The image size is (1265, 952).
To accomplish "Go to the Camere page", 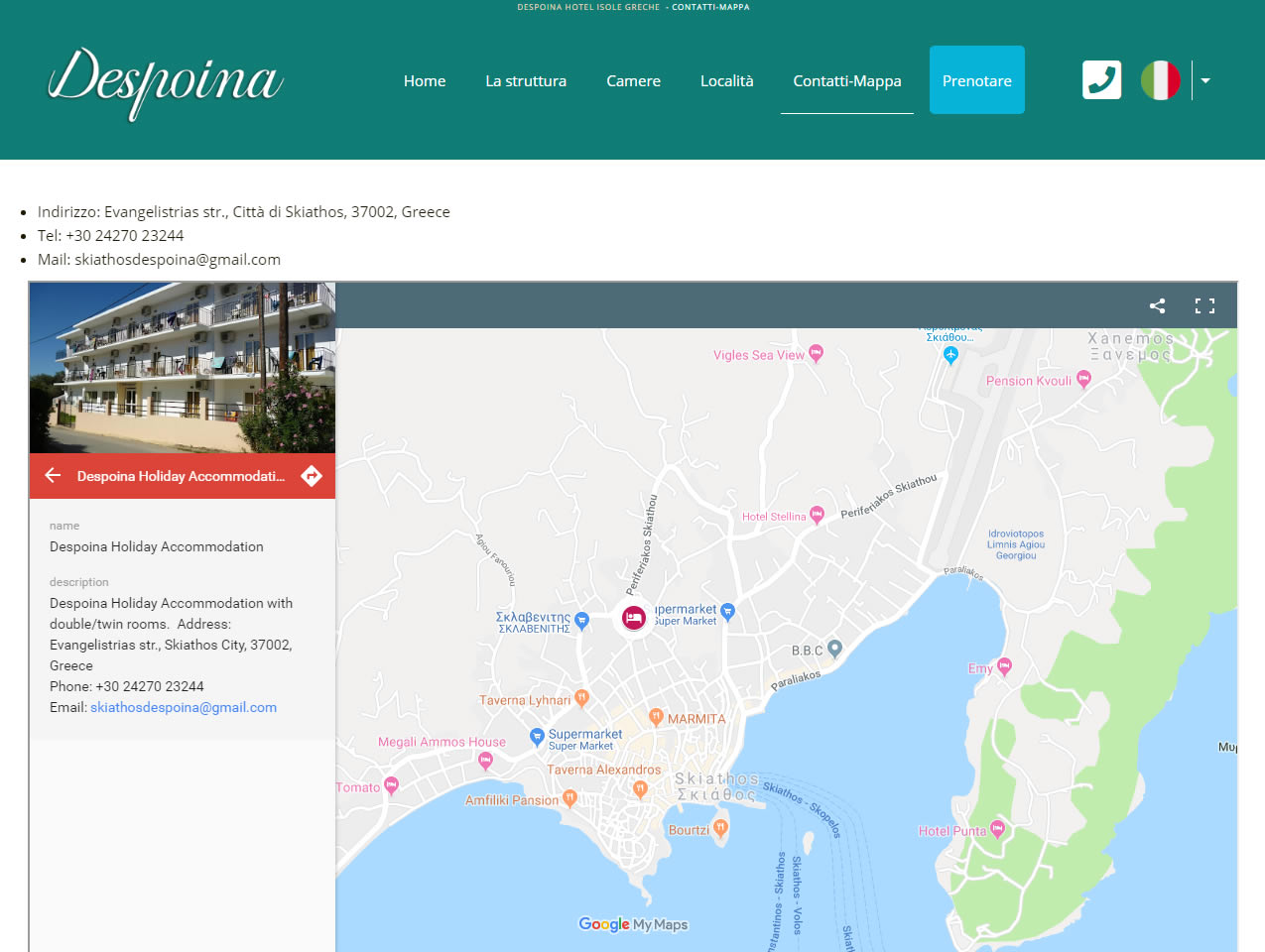I will click(x=633, y=81).
